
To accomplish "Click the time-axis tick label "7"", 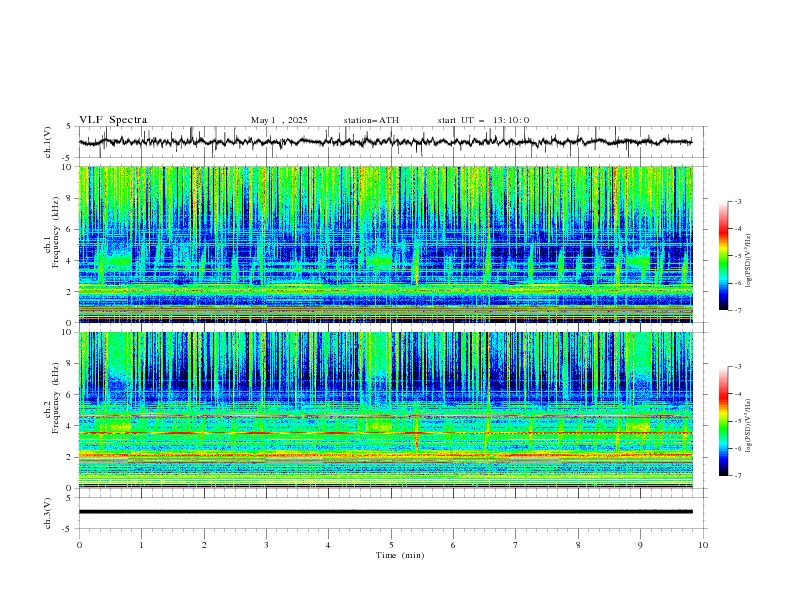I will pos(516,545).
